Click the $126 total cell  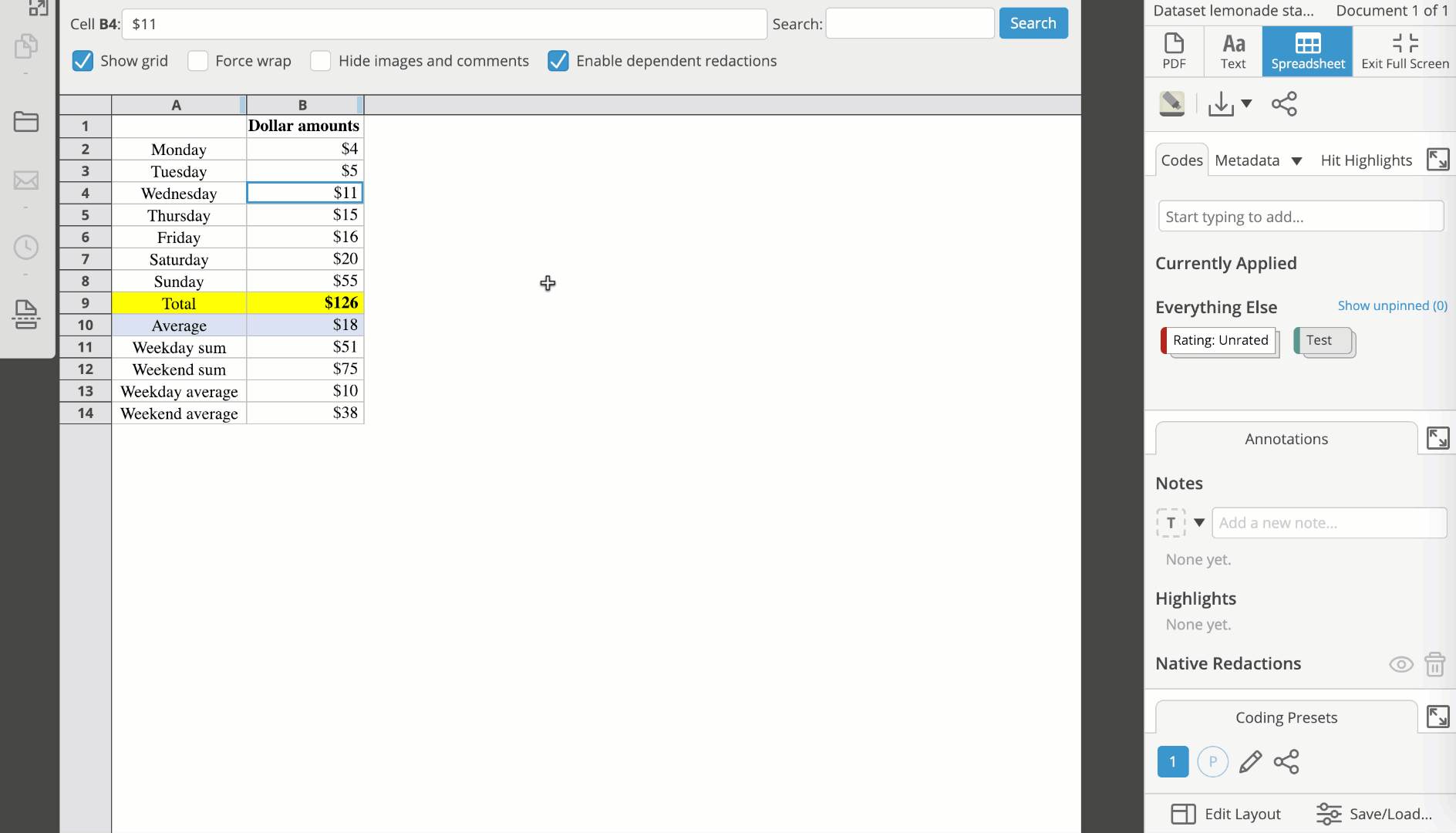305,303
